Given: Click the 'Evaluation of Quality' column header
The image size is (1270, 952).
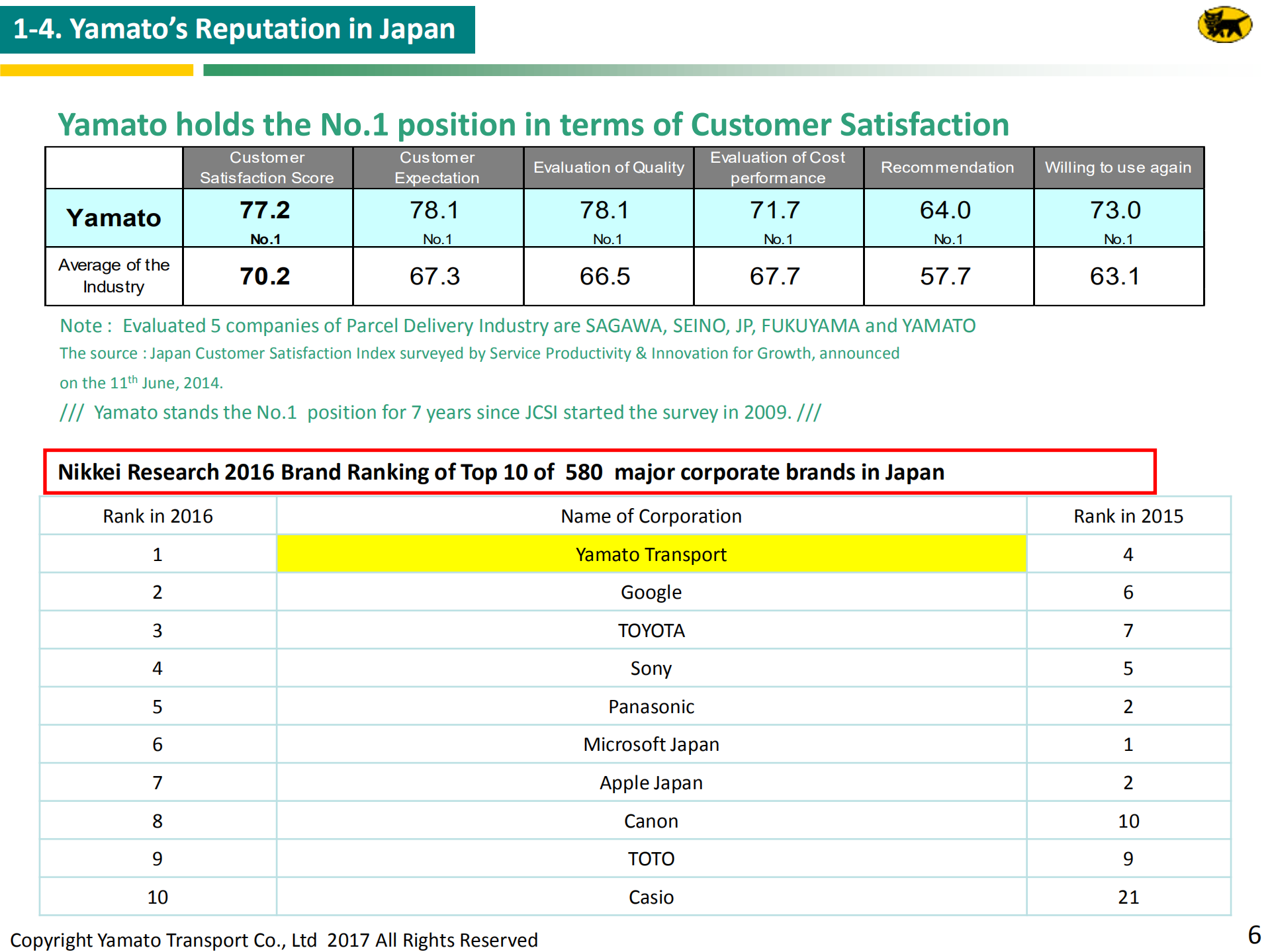Looking at the screenshot, I should point(608,167).
